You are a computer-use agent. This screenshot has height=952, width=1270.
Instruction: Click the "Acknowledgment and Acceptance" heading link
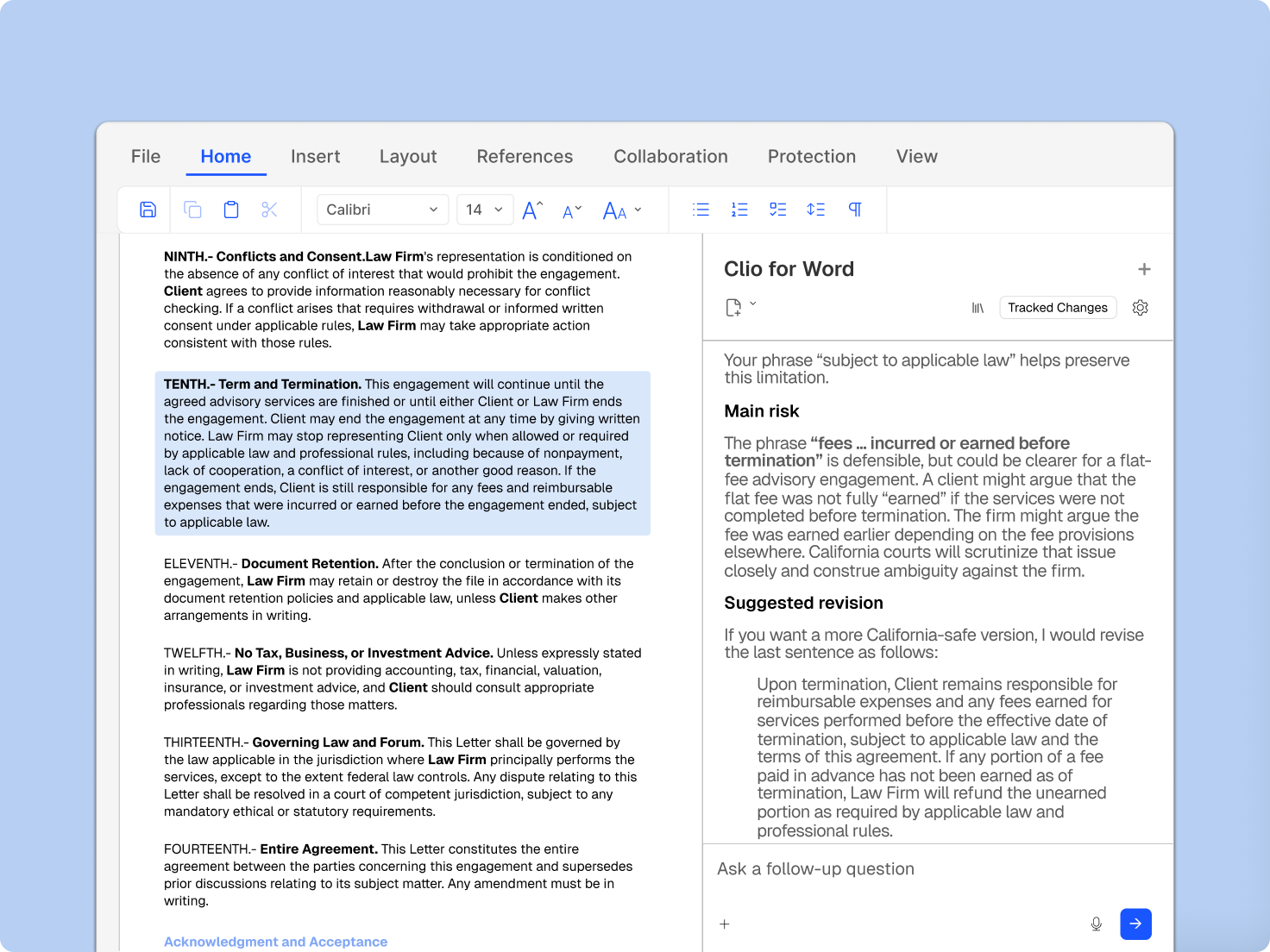tap(275, 942)
